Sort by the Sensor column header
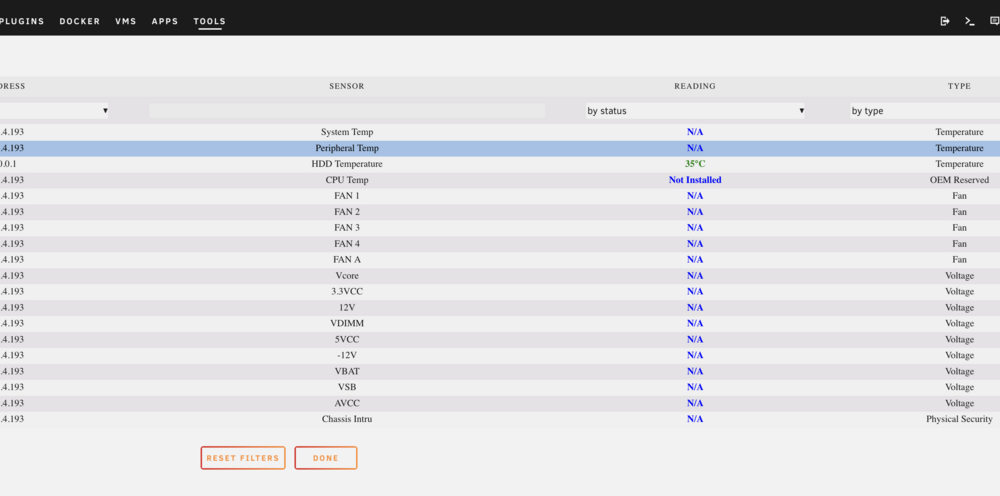This screenshot has width=1000, height=496. [347, 86]
